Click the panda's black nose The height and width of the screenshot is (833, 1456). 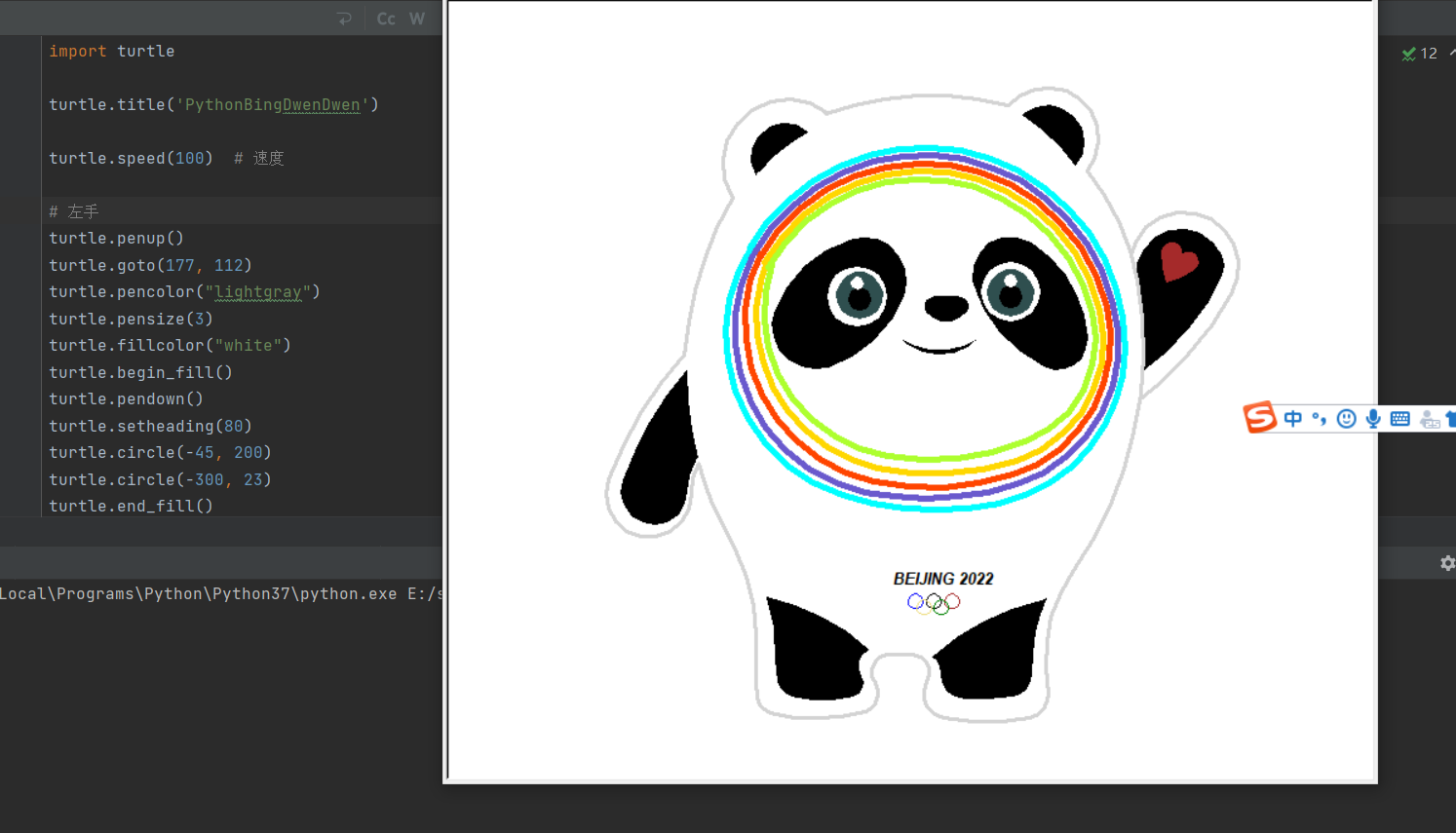pyautogui.click(x=945, y=308)
